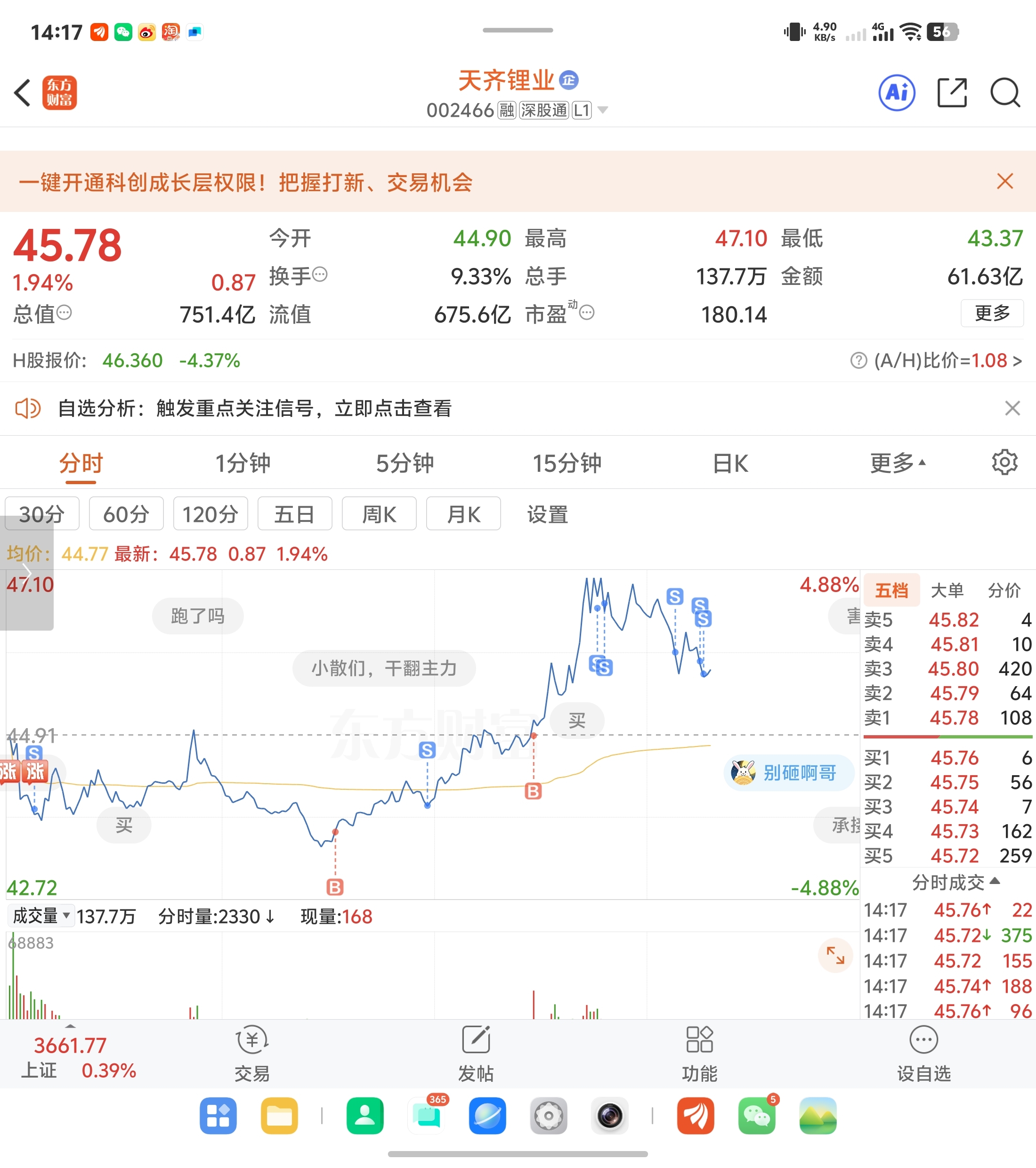1036x1168 pixels.
Task: Switch to the 15分钟 tab
Action: point(567,463)
